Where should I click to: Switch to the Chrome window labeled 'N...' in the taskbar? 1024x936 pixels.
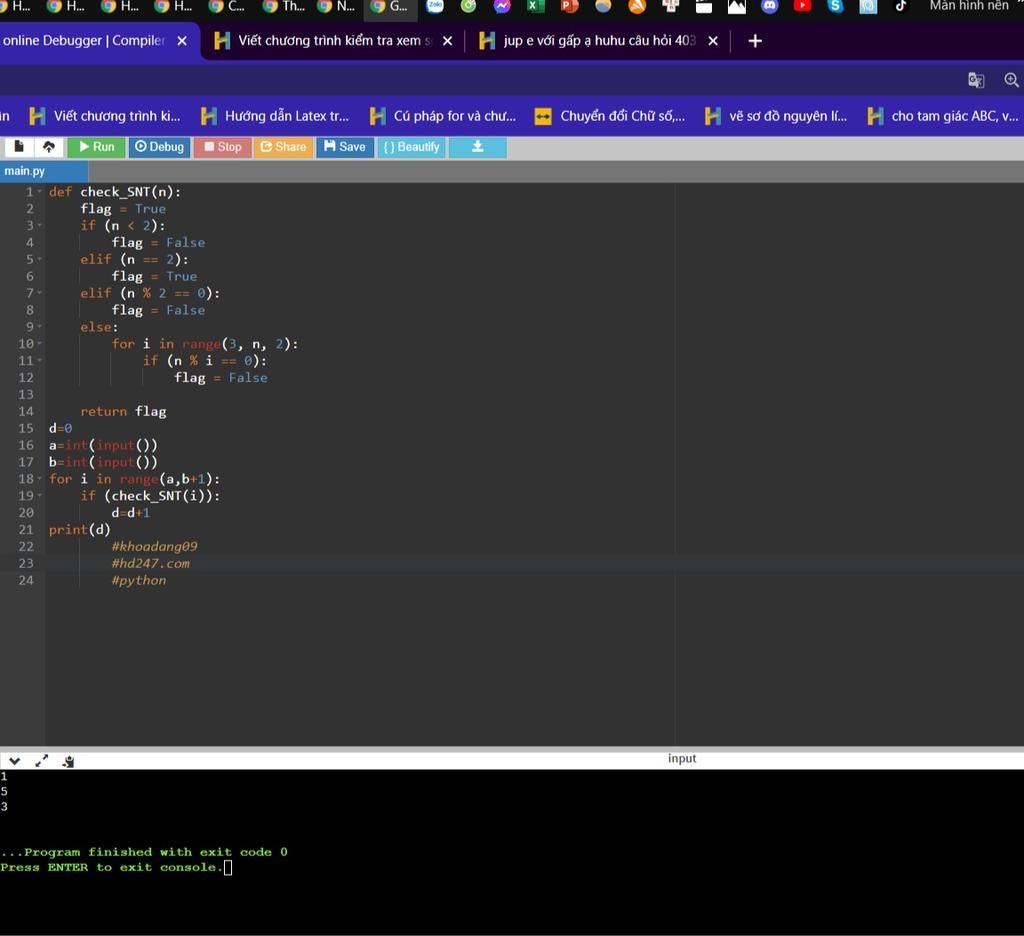pos(336,6)
